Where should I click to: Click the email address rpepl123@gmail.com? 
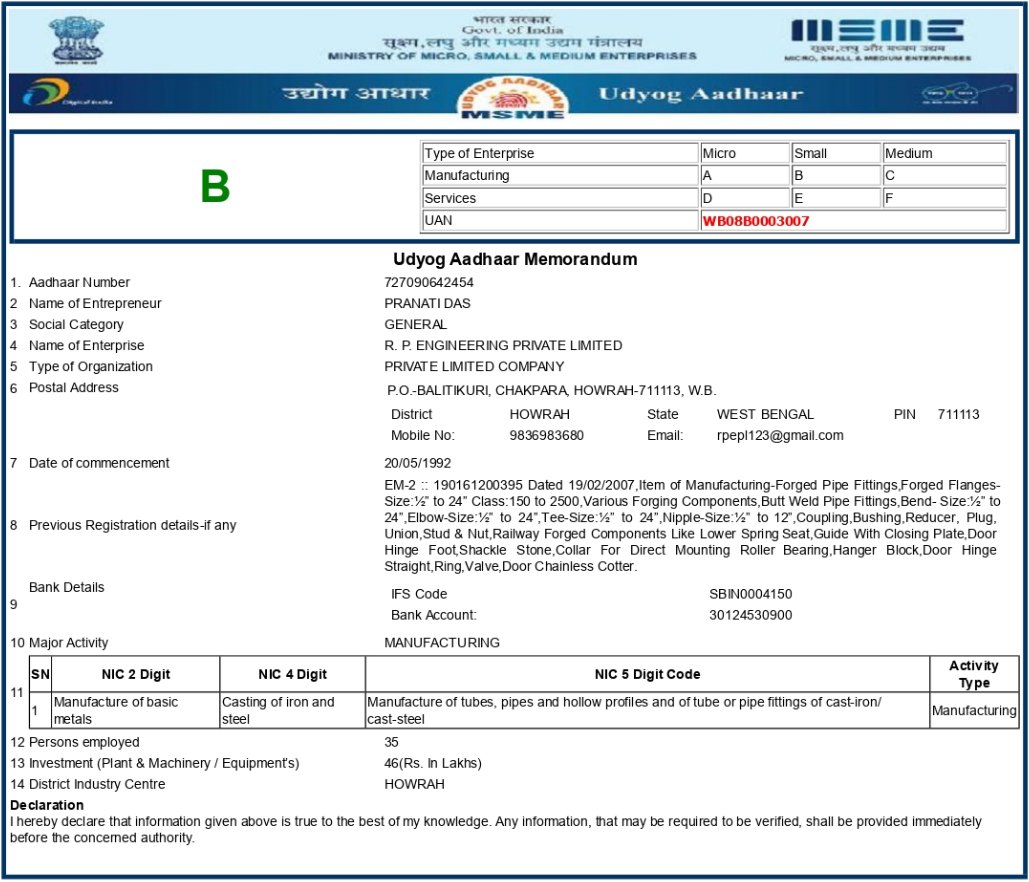(x=780, y=435)
